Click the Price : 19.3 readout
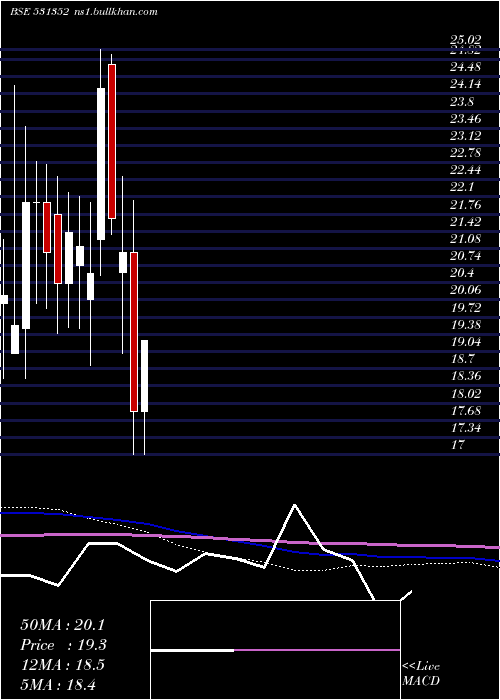This screenshot has width=500, height=700. [63, 645]
